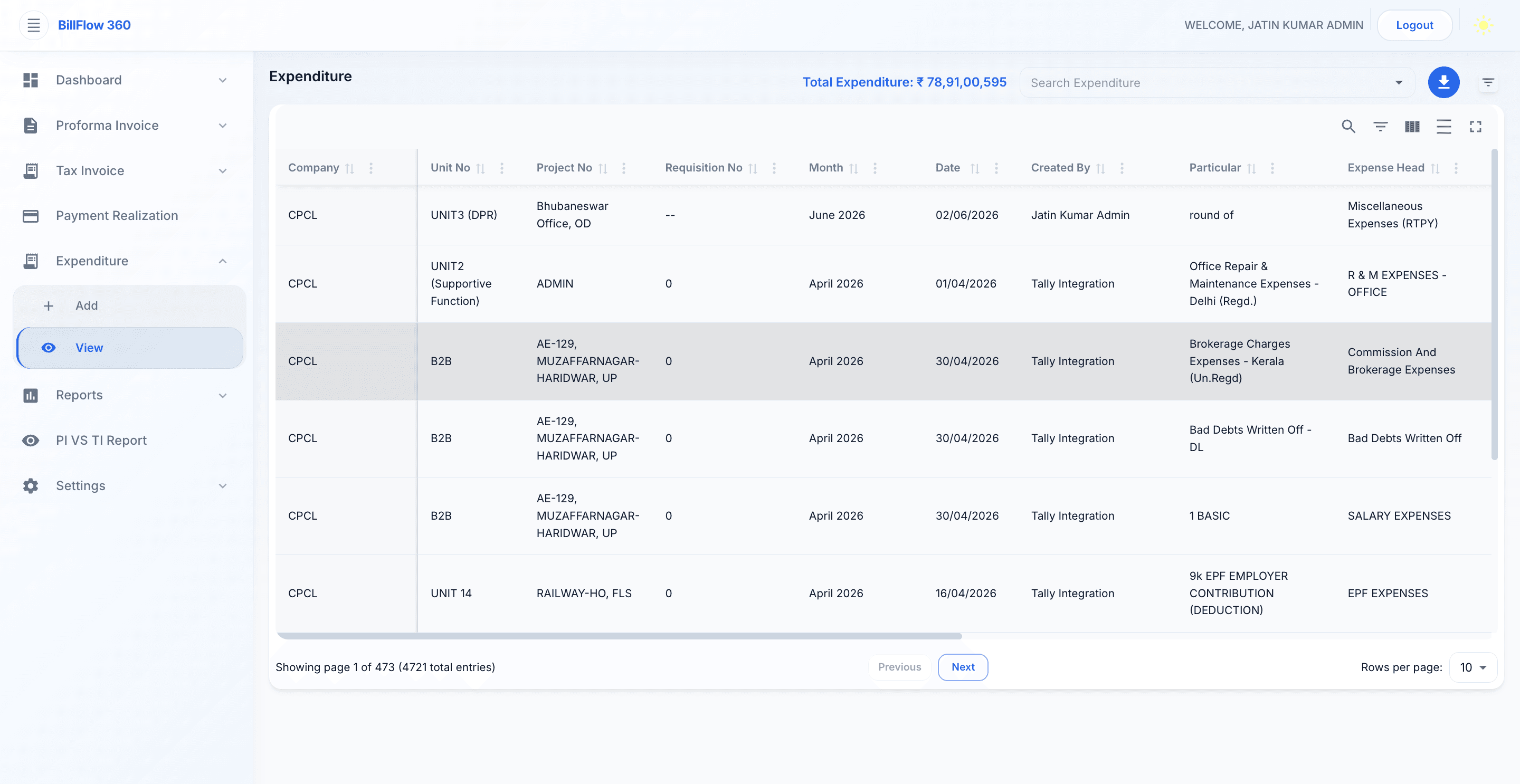Viewport: 1520px width, 784px height.
Task: Click 'RAILWAY-HO, FLS' project cell
Action: (x=584, y=594)
